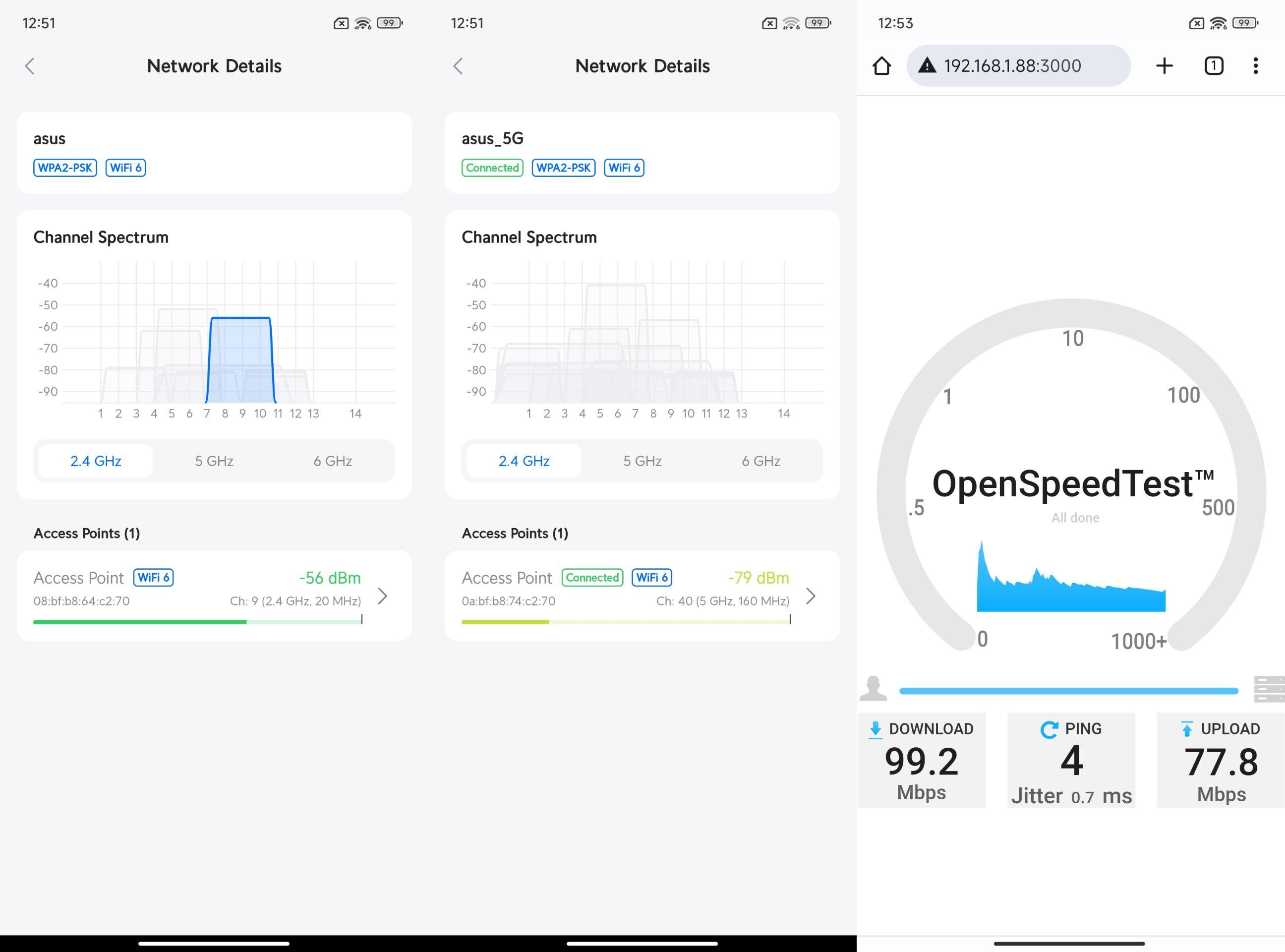
Task: Go back from asus_5G Network Details
Action: tap(458, 66)
